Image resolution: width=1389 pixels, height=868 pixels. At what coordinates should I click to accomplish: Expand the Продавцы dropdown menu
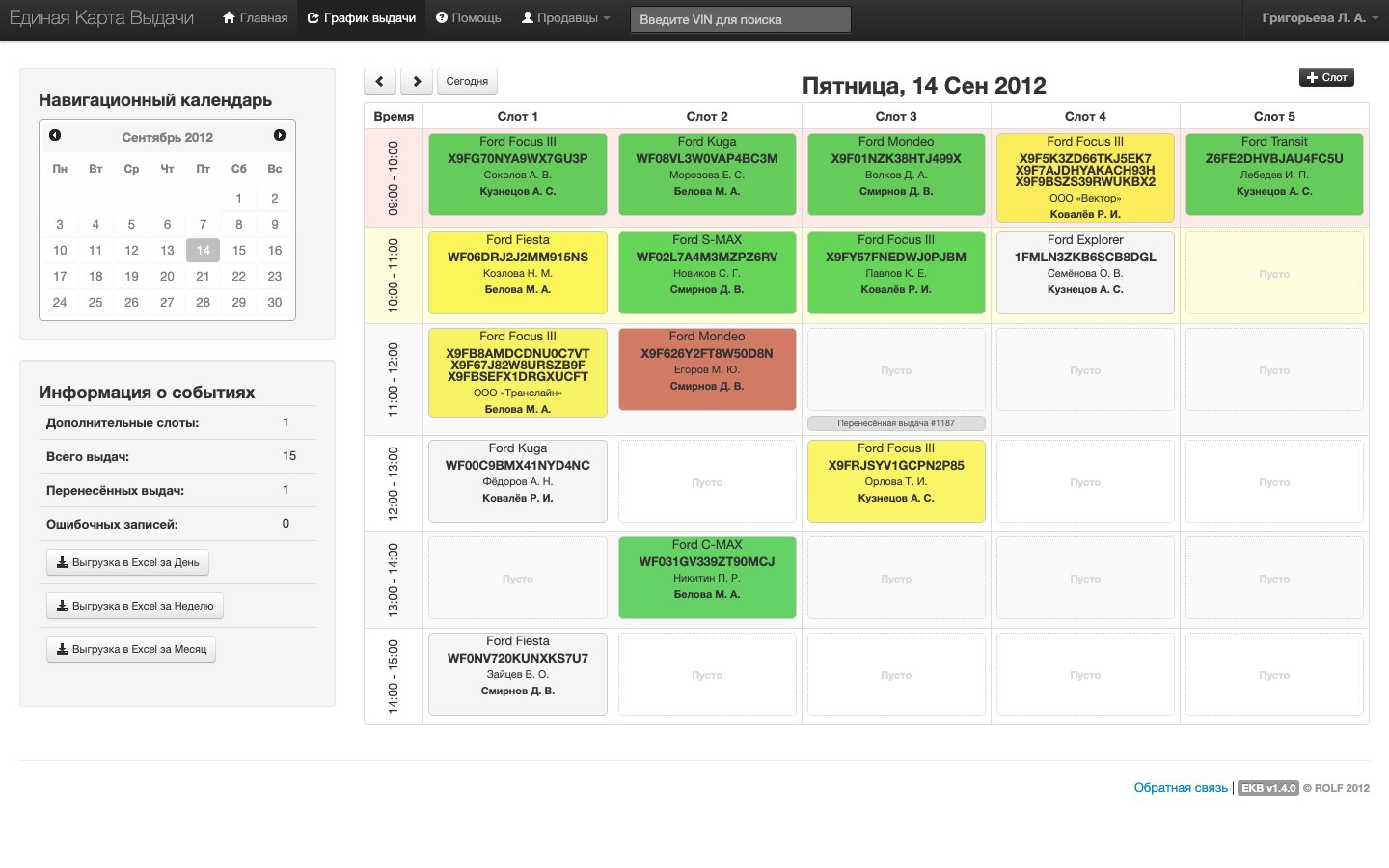tap(566, 18)
